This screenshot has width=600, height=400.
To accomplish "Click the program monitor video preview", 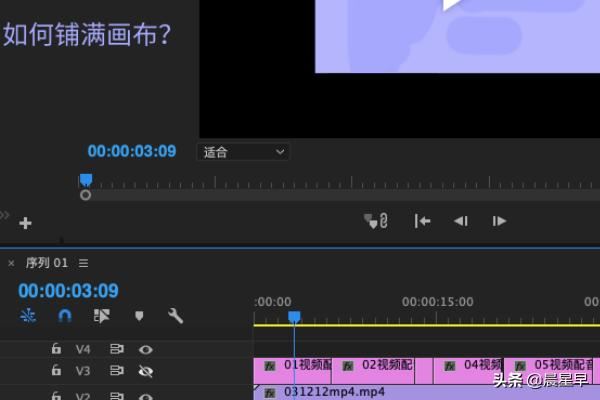I will [x=399, y=69].
